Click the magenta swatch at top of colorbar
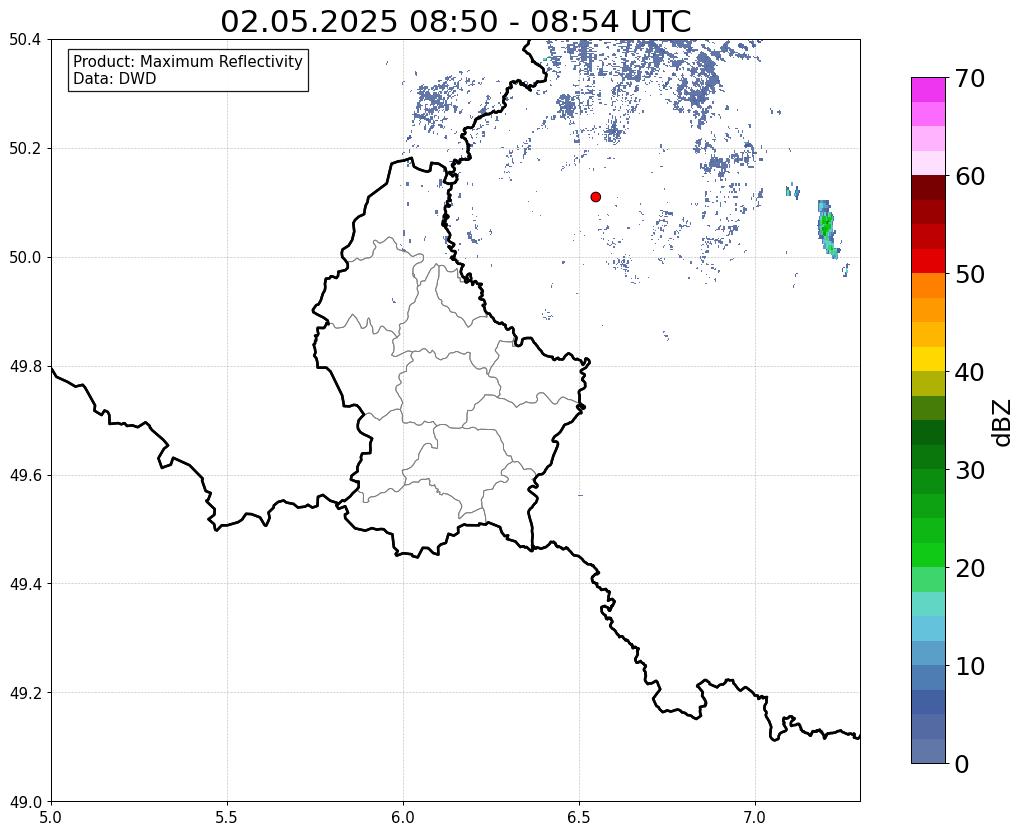 tap(928, 90)
